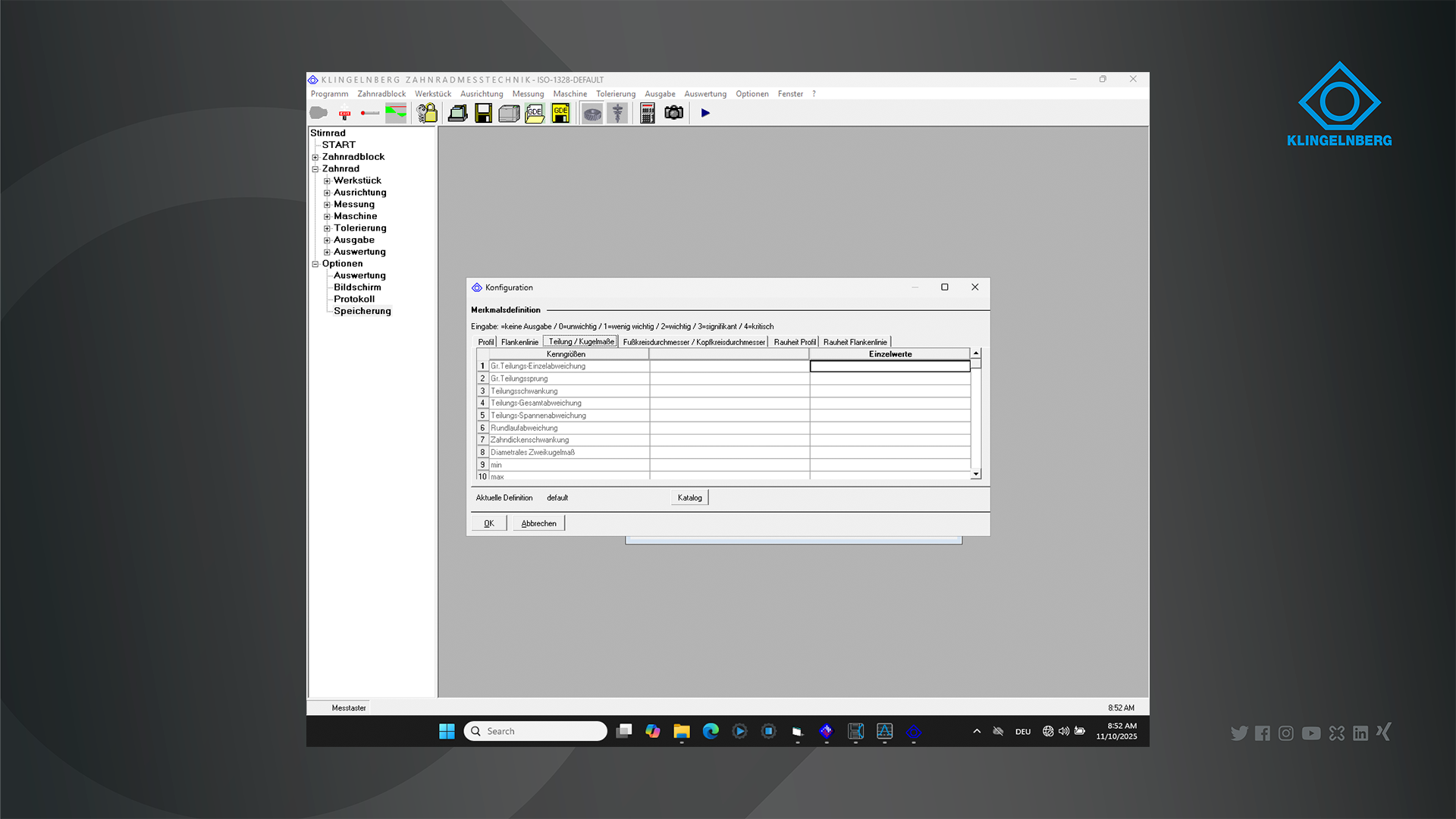Screen dimensions: 1456x819
Task: Click the floppy disk save icon
Action: pos(483,113)
